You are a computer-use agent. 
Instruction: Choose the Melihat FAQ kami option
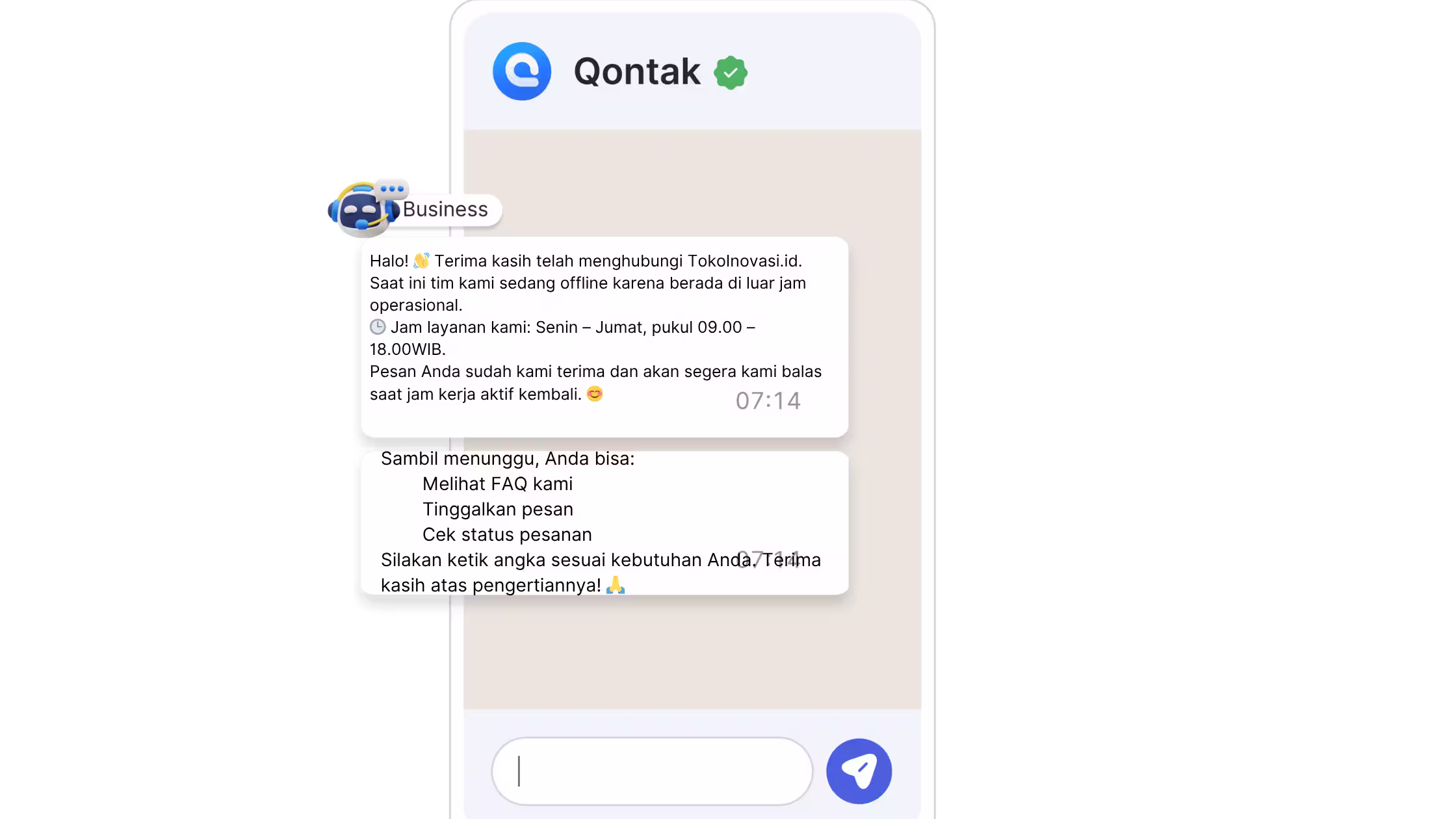click(497, 484)
